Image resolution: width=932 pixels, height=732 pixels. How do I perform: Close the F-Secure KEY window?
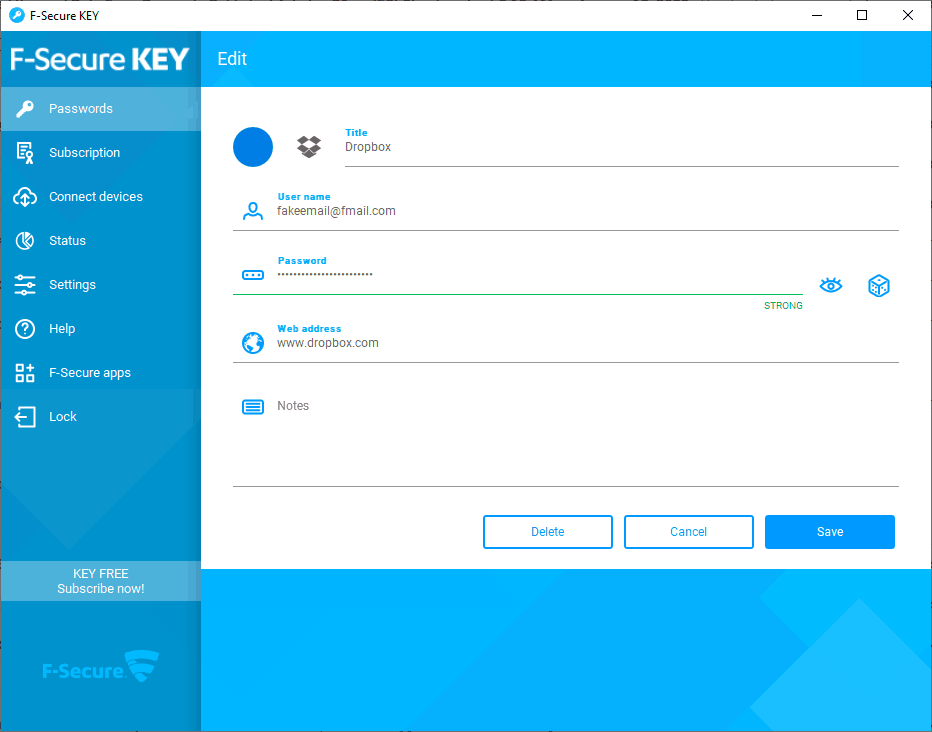pyautogui.click(x=908, y=15)
